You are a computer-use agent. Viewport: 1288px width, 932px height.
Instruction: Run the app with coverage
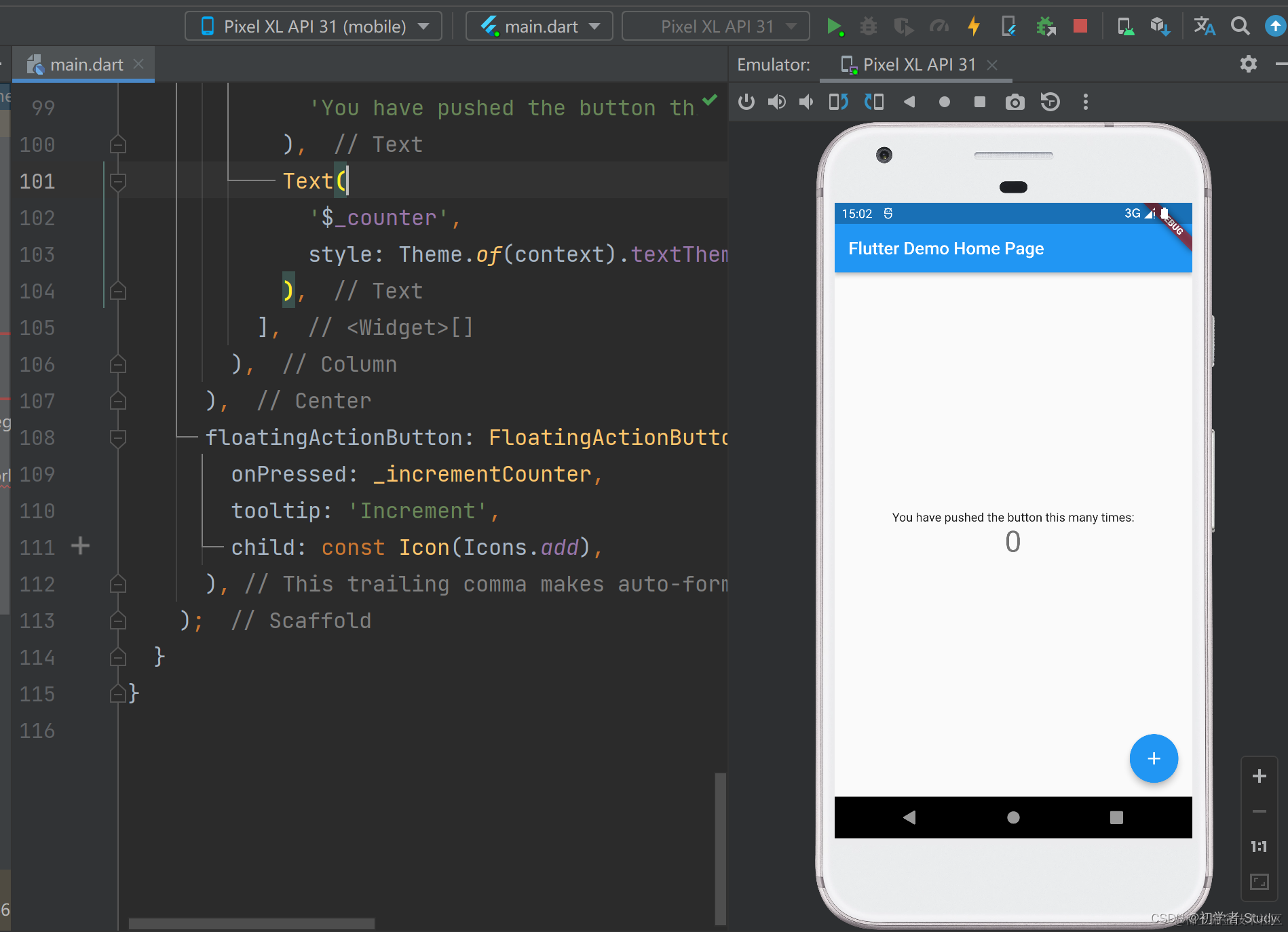click(x=903, y=26)
